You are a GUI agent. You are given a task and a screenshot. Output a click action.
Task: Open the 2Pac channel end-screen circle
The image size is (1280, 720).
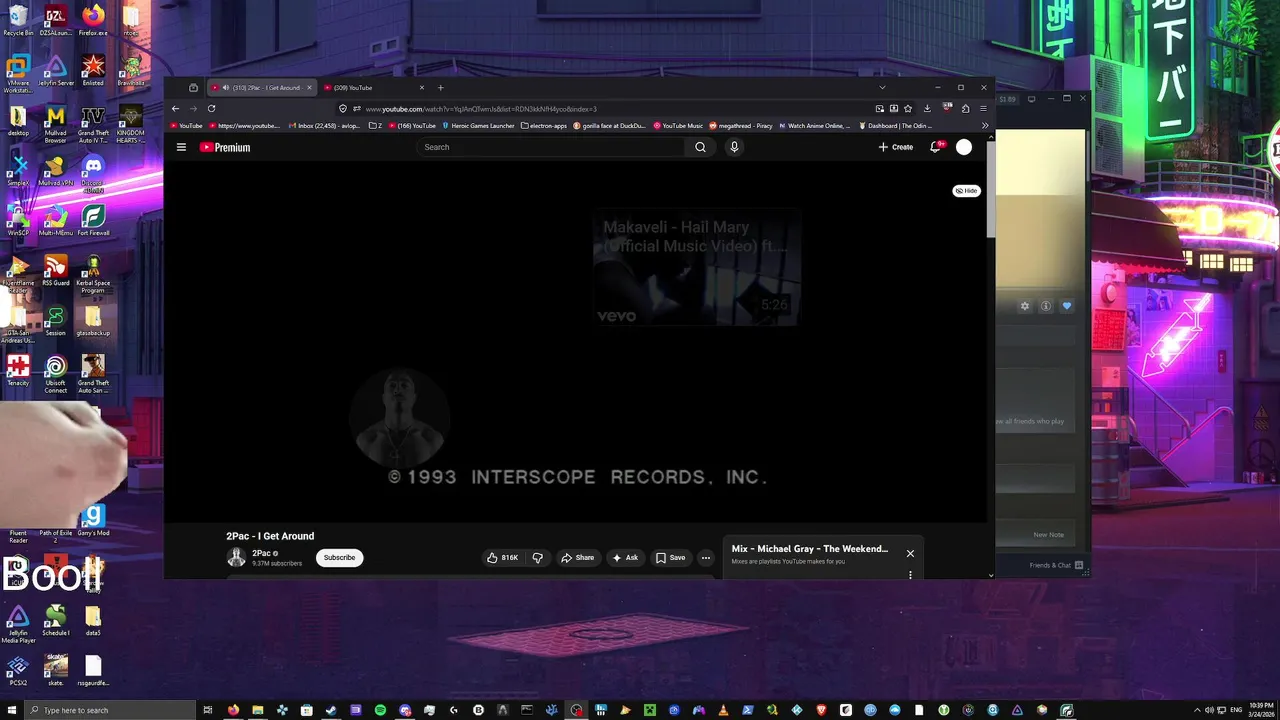pos(398,417)
